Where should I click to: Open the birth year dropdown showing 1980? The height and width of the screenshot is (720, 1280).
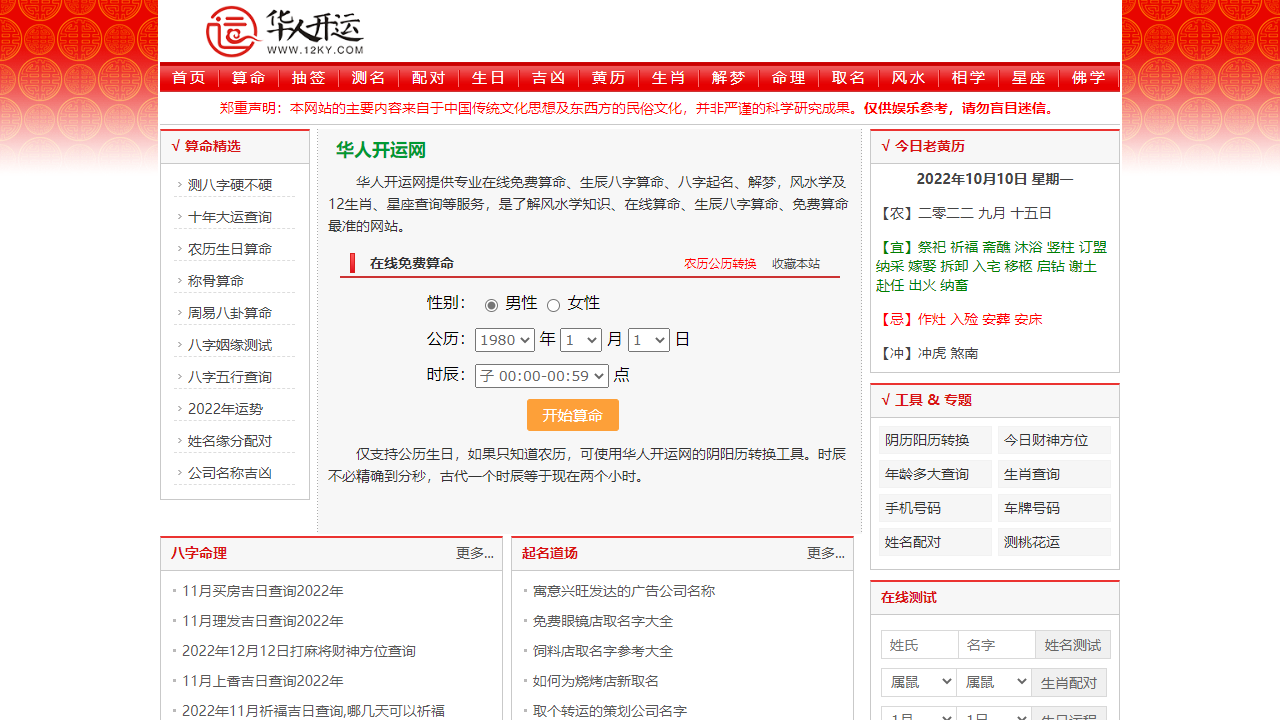tap(505, 340)
